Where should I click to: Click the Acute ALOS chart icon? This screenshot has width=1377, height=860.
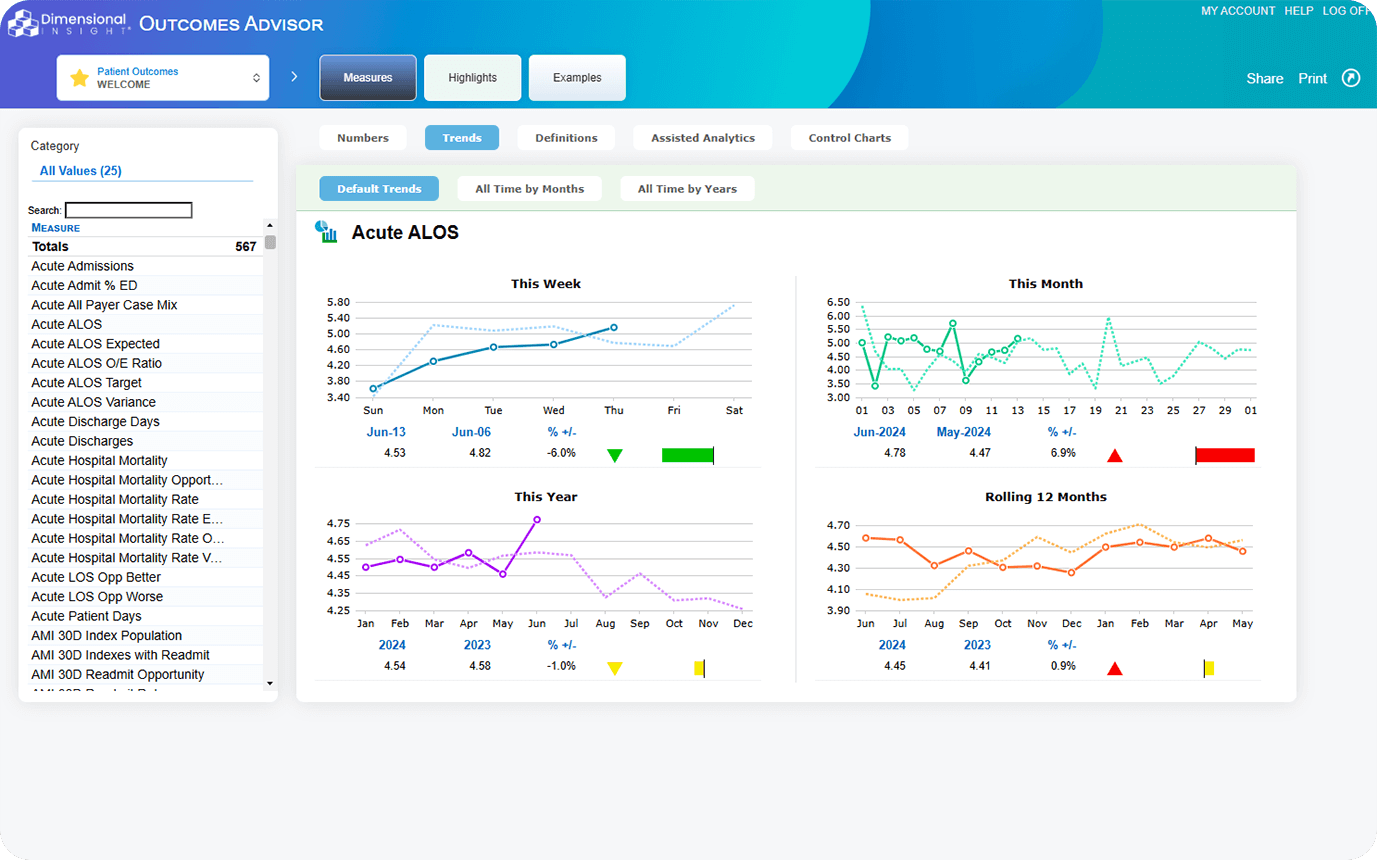(x=326, y=232)
